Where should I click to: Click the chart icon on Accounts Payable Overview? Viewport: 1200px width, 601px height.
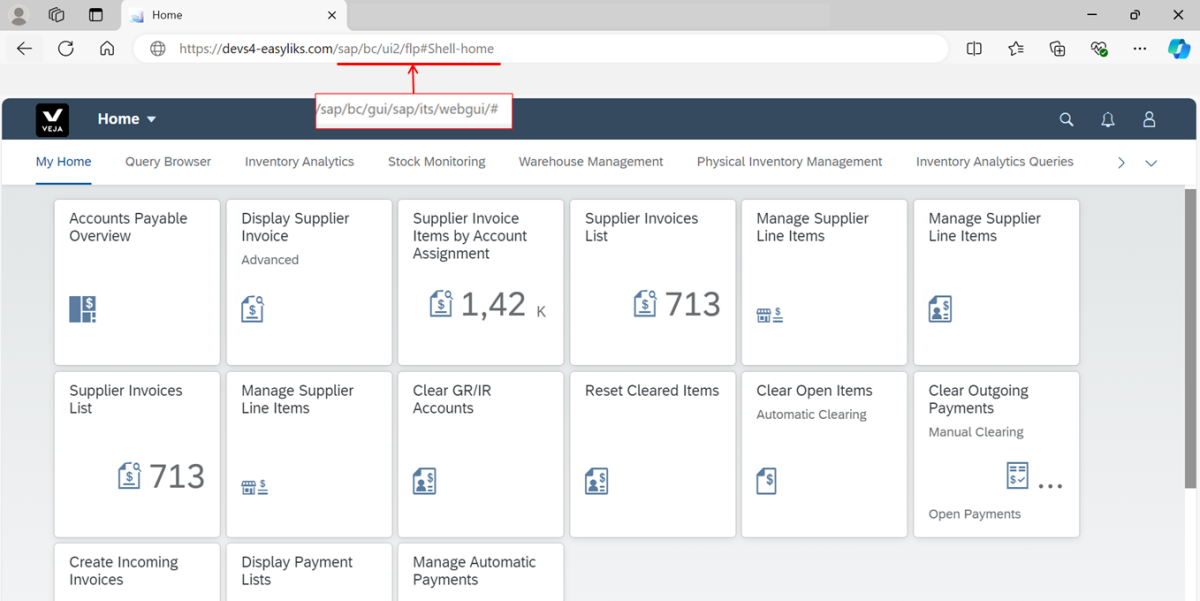[81, 308]
